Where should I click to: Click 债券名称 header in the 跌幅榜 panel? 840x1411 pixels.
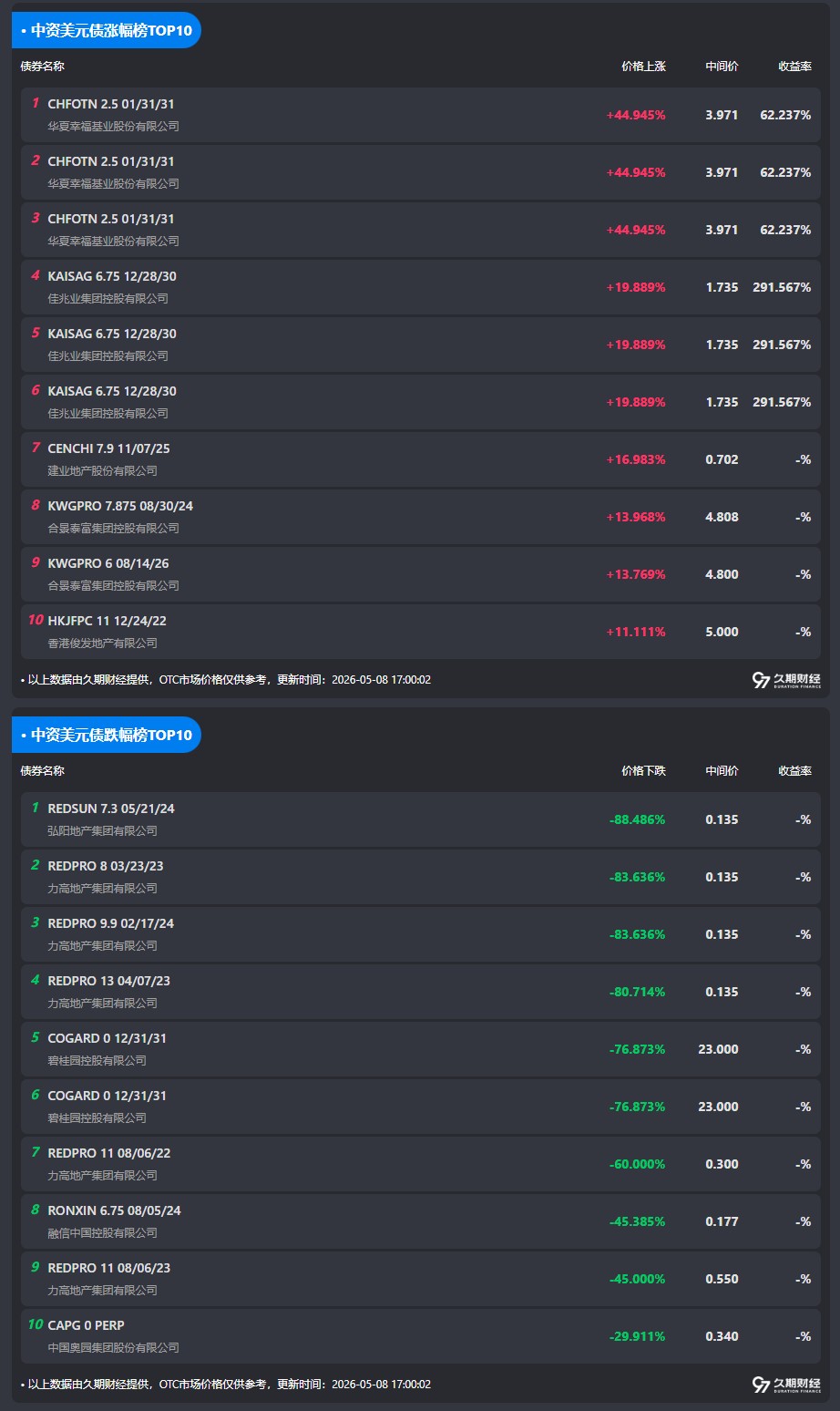pyautogui.click(x=43, y=771)
